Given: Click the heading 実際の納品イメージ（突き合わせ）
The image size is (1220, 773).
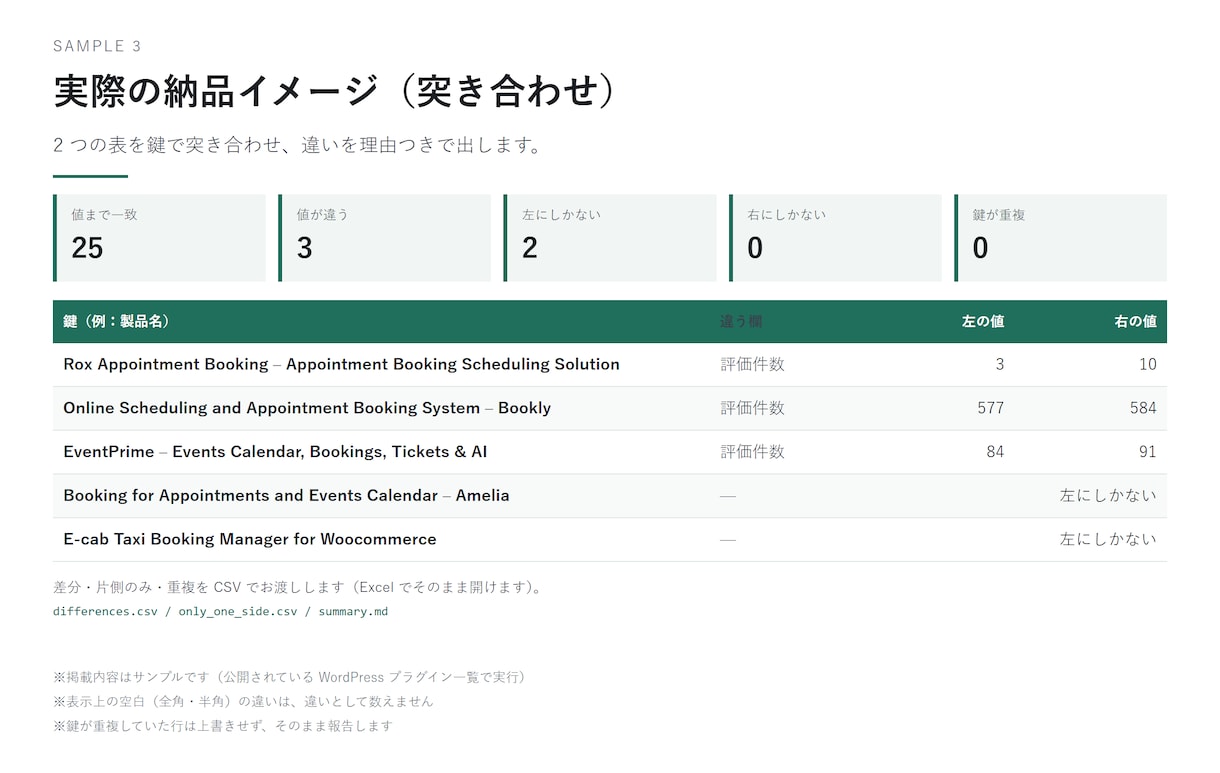Looking at the screenshot, I should [x=334, y=92].
